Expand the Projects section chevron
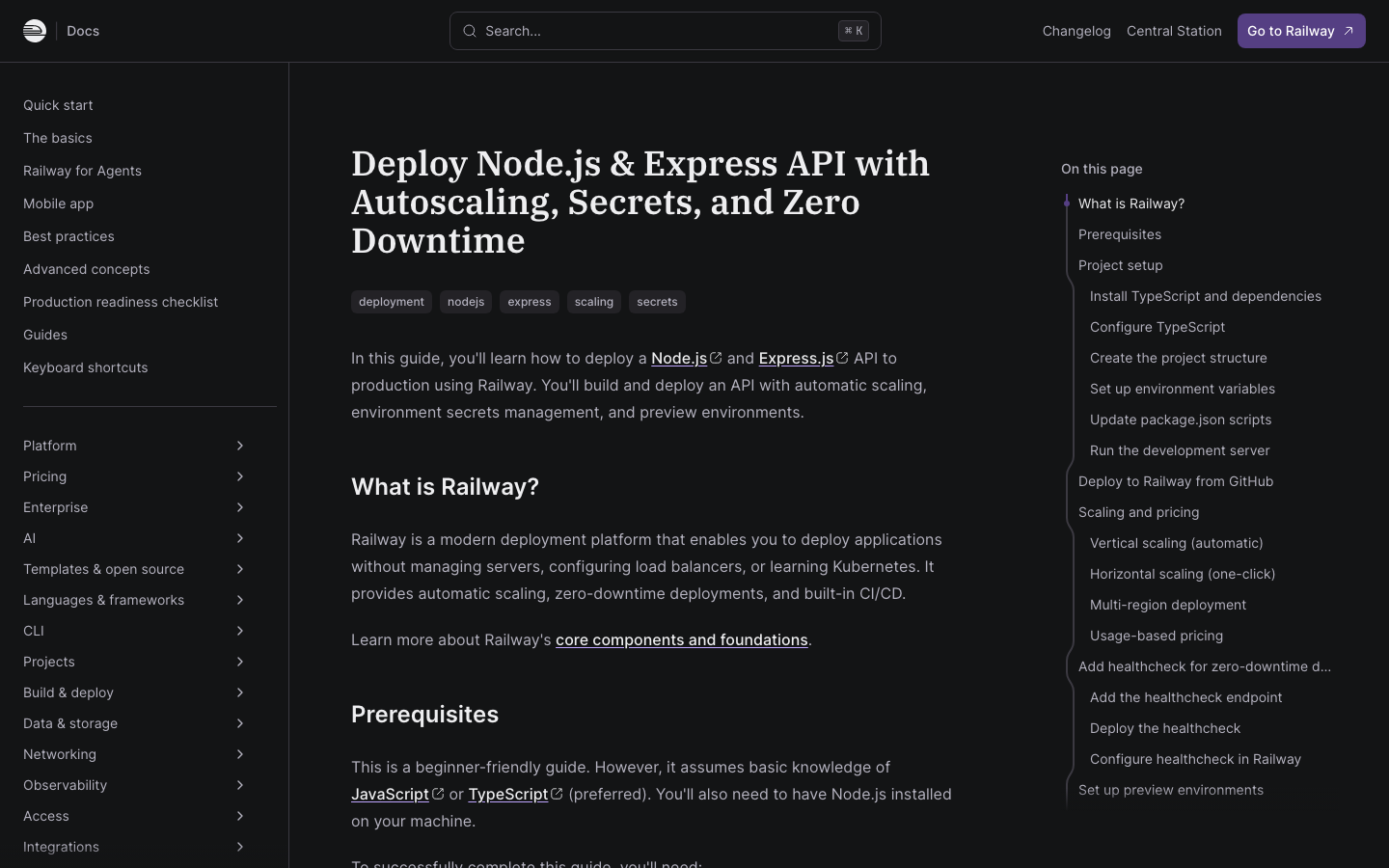 [x=240, y=662]
